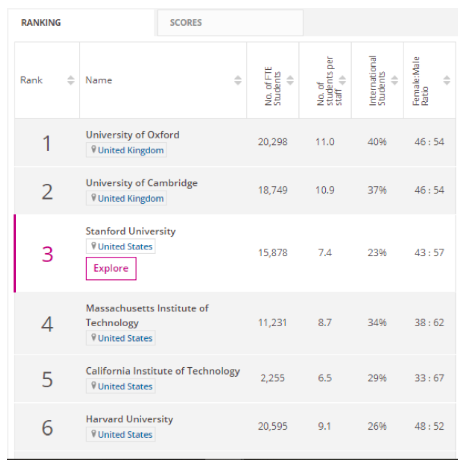Open Massachusetts Institute of Technology link
Viewport: 463px width, 468px height.
point(147,315)
